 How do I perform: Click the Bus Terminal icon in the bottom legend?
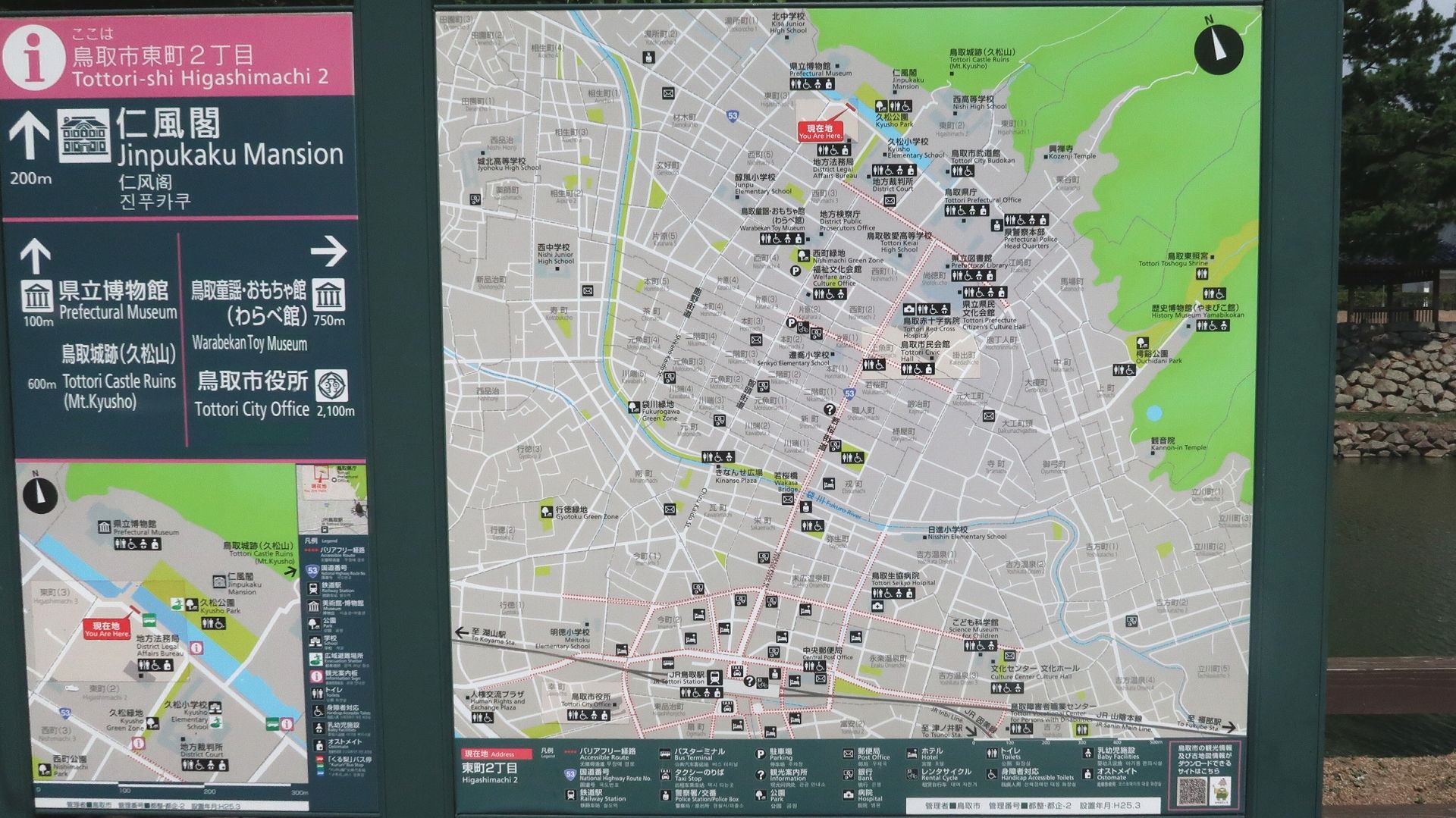coord(664,754)
